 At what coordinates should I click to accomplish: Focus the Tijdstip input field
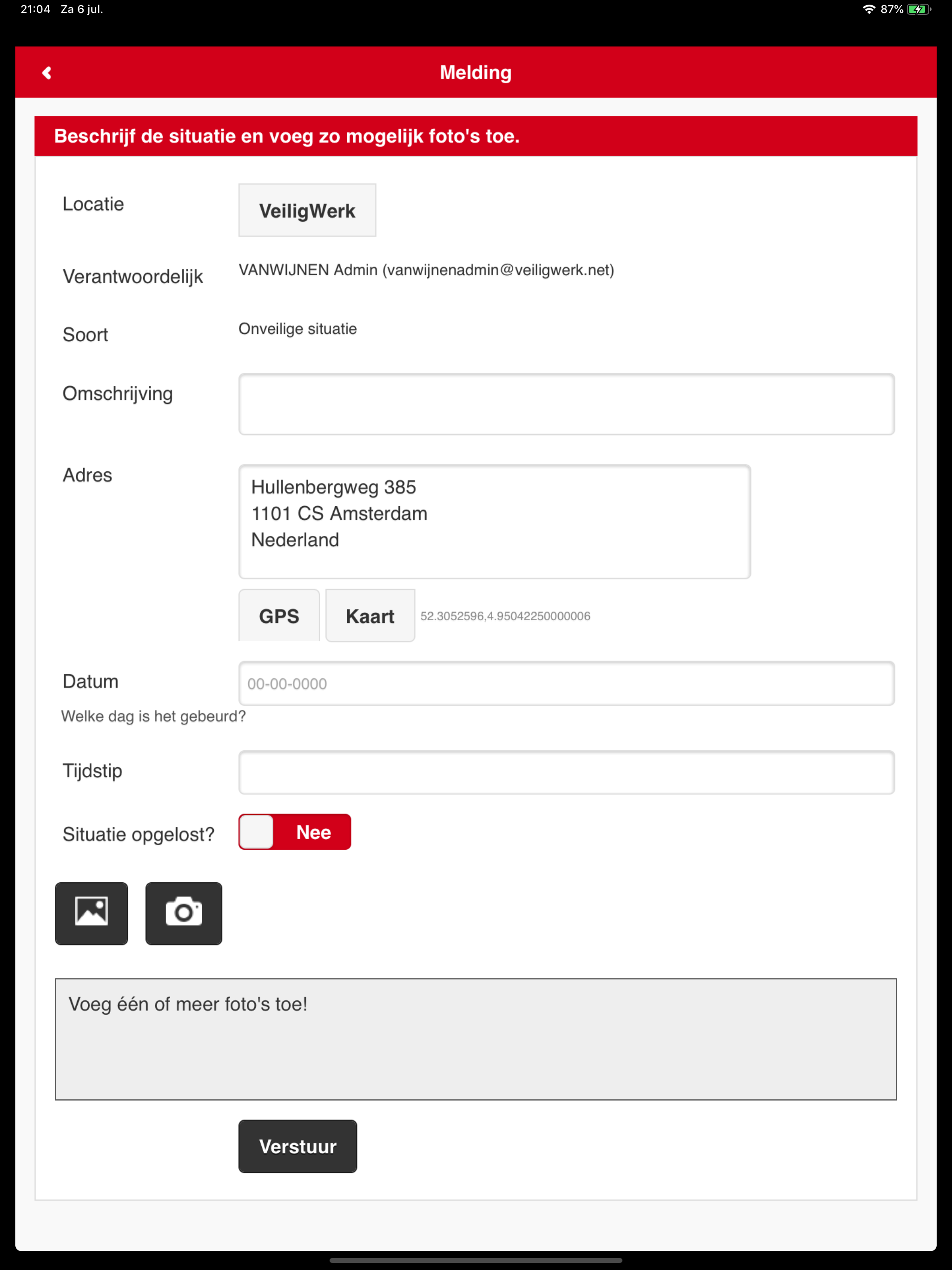click(x=566, y=772)
